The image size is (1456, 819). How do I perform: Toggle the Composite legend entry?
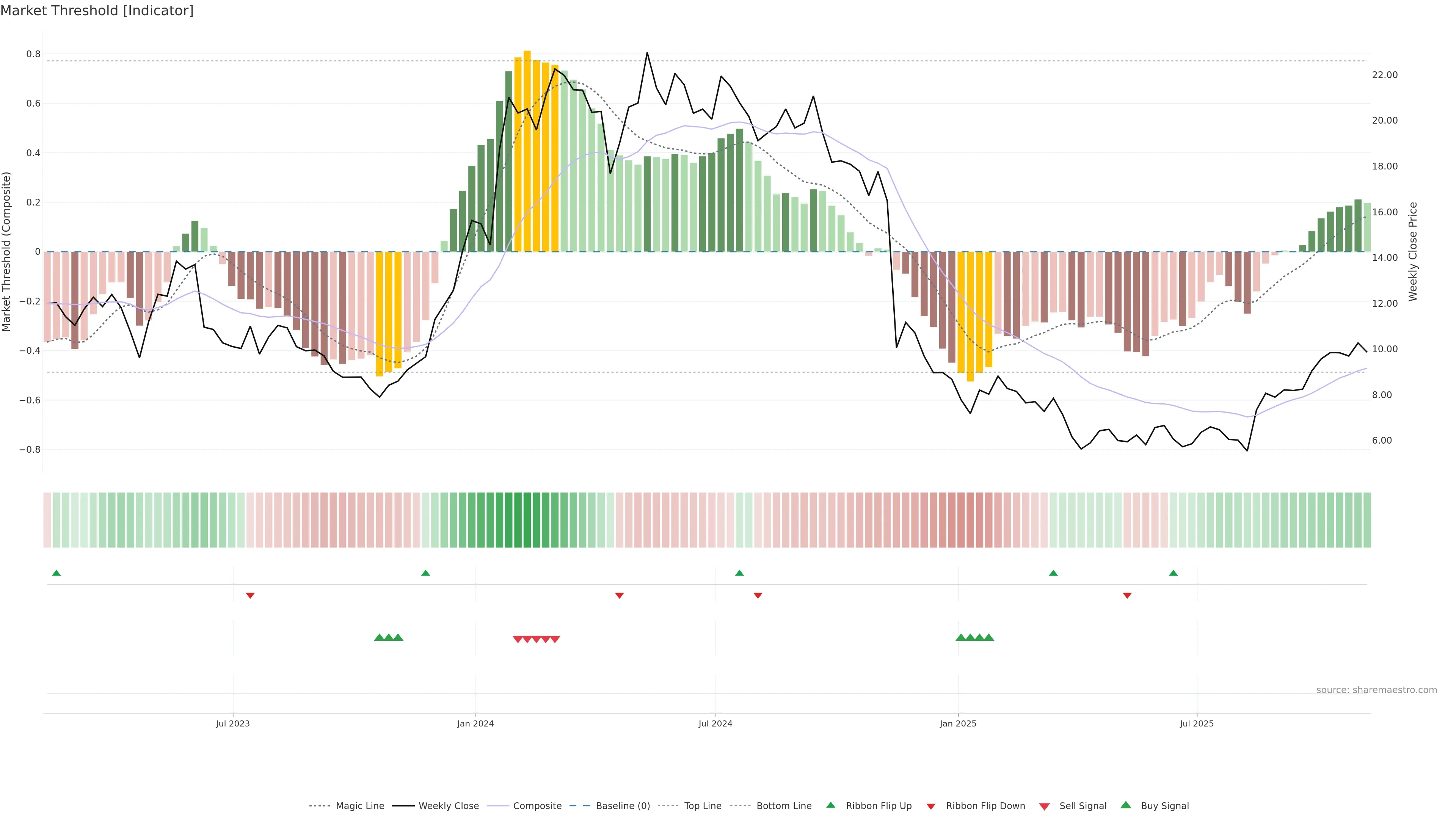point(537,806)
